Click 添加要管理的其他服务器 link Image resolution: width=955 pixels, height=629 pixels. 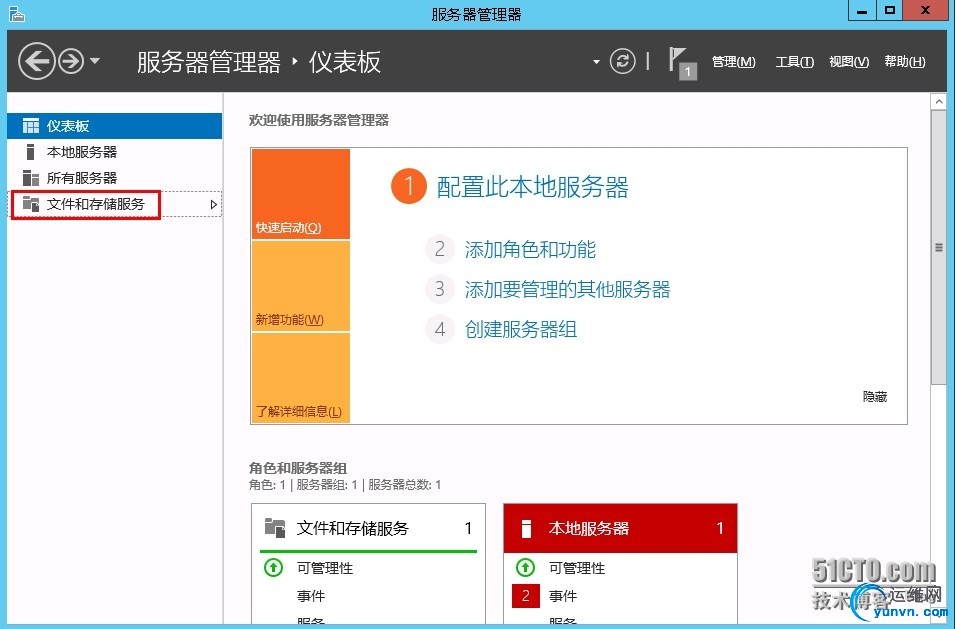(567, 289)
